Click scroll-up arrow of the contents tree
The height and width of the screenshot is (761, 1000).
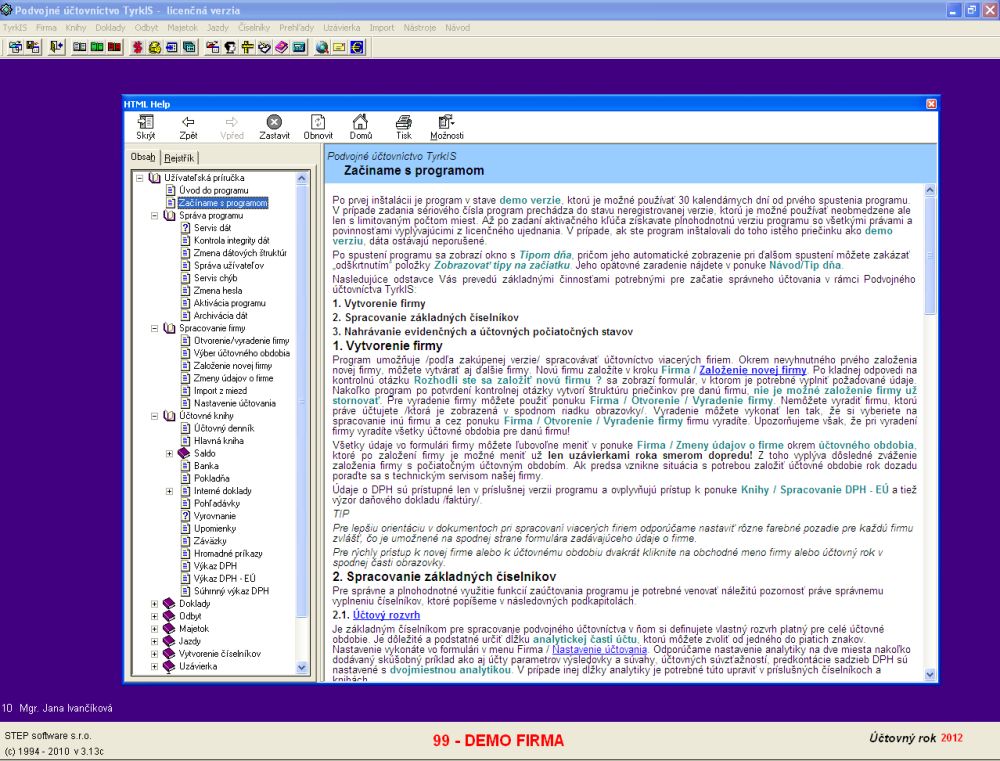pyautogui.click(x=302, y=179)
